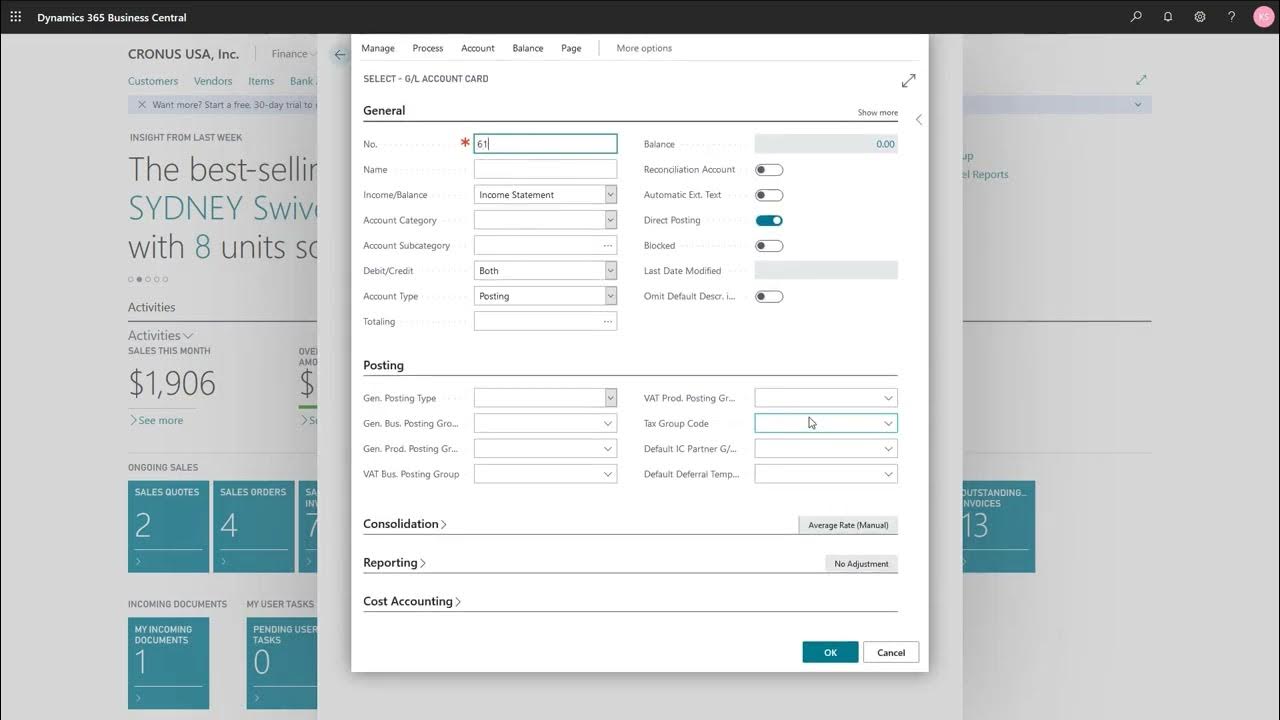Click the background page expand icon
1280x720 pixels.
pyautogui.click(x=1141, y=79)
